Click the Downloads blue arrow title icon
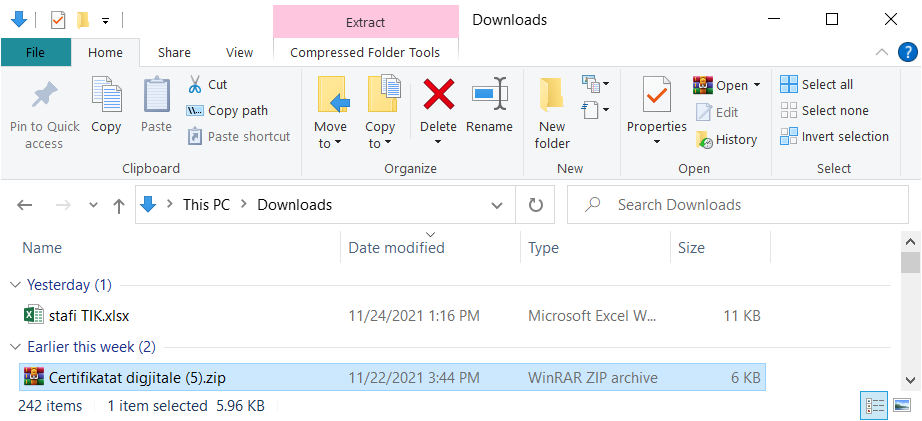 coord(19,20)
